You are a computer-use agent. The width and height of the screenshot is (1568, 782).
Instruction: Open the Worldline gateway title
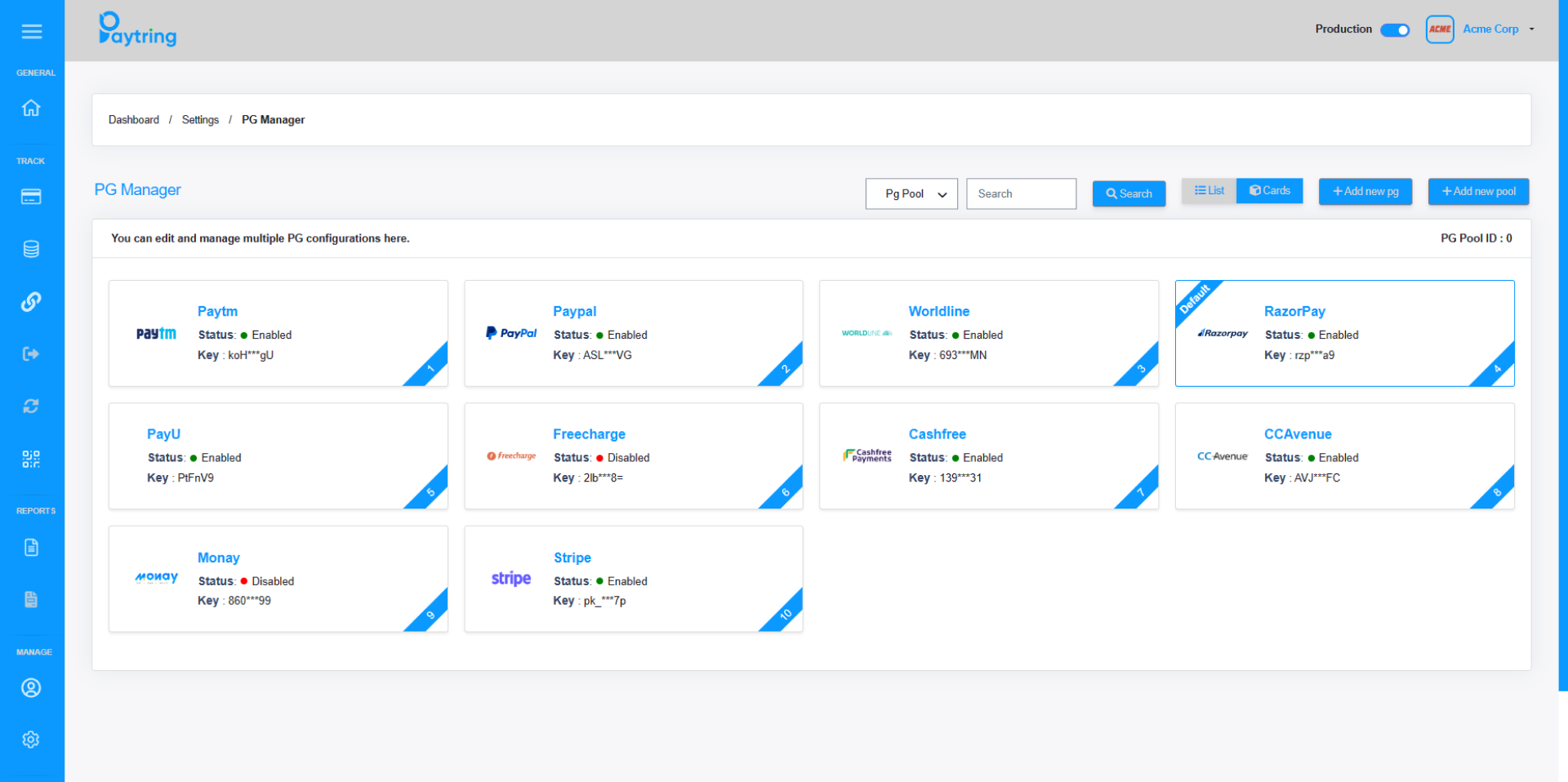[x=939, y=311]
